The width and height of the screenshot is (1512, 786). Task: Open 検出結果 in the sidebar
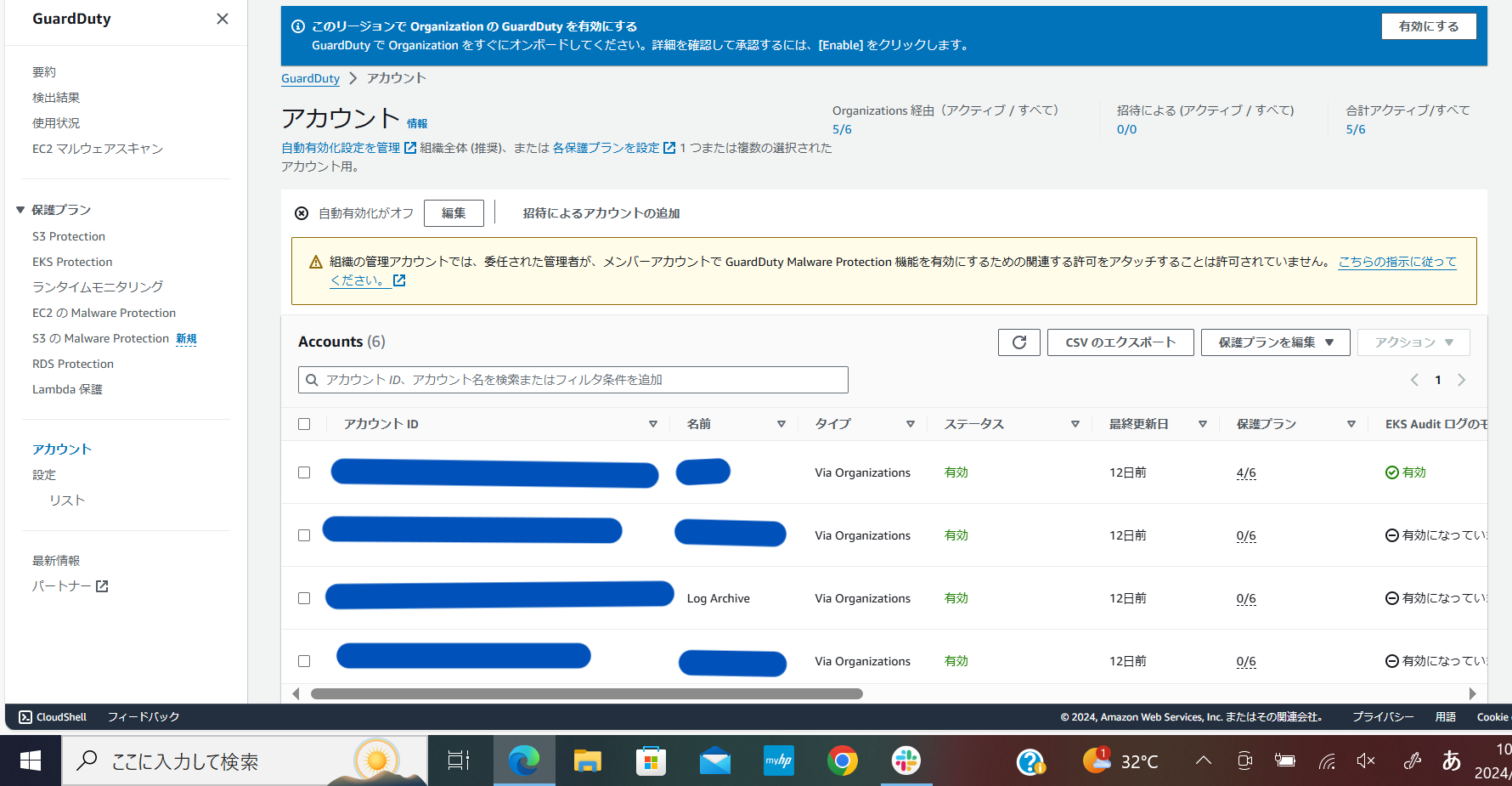point(56,98)
